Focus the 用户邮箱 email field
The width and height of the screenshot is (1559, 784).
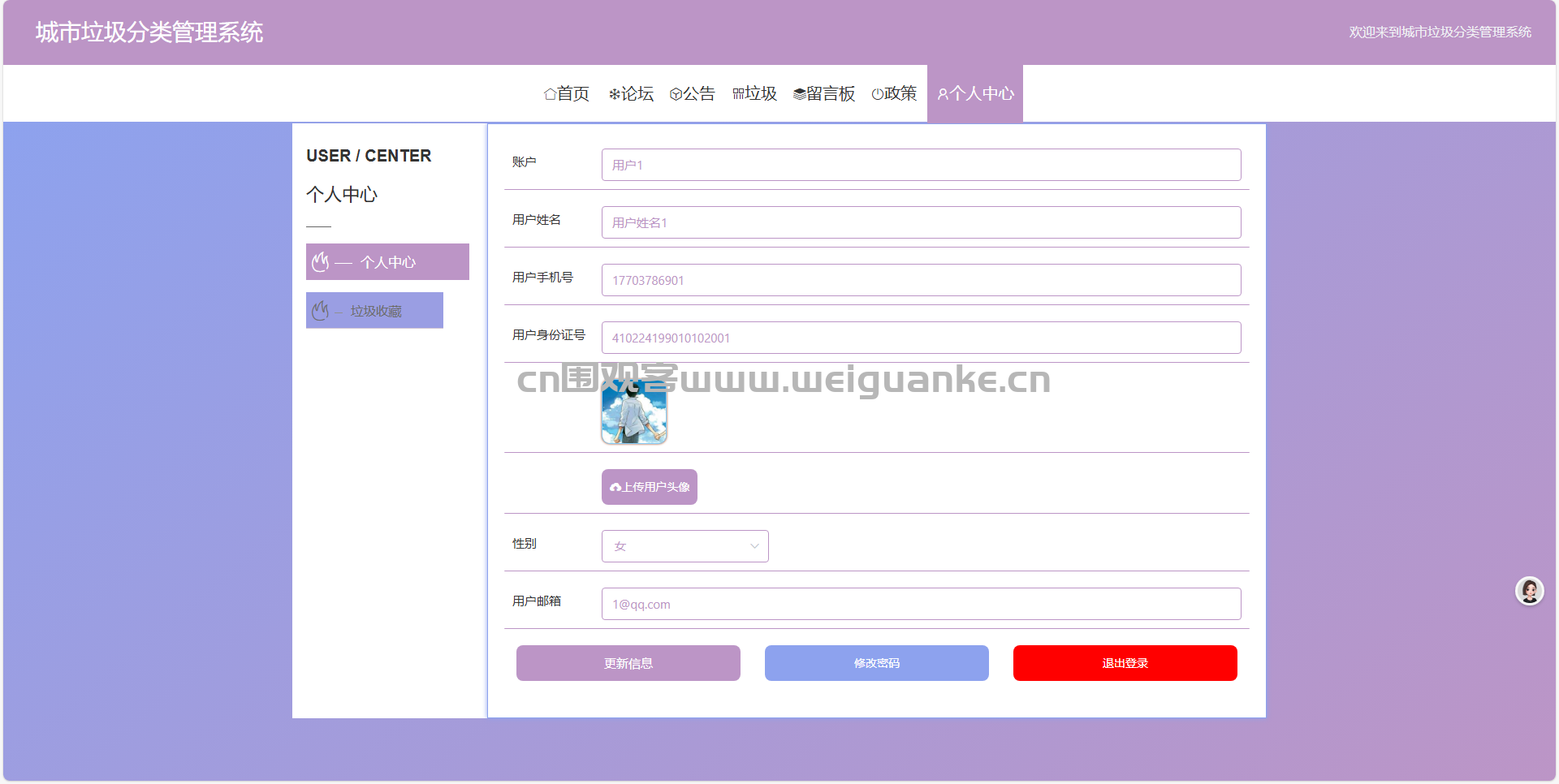click(922, 604)
